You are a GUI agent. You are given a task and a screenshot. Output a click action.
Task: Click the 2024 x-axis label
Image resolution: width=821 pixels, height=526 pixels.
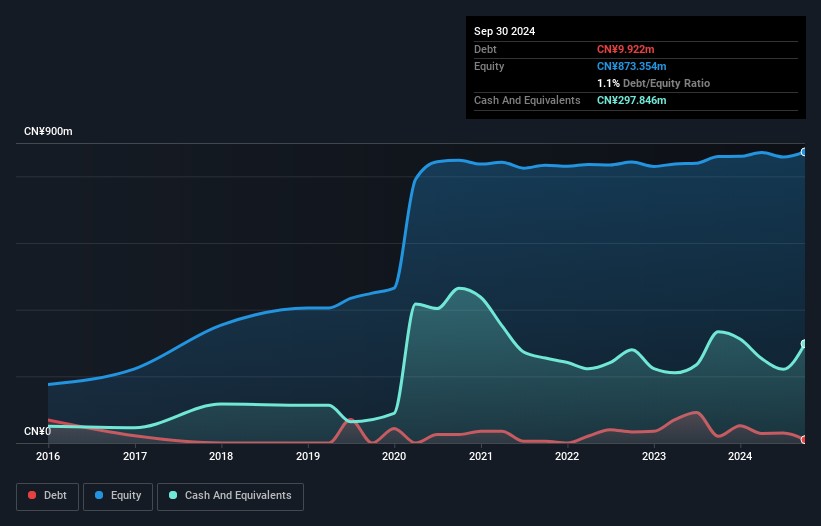[740, 456]
